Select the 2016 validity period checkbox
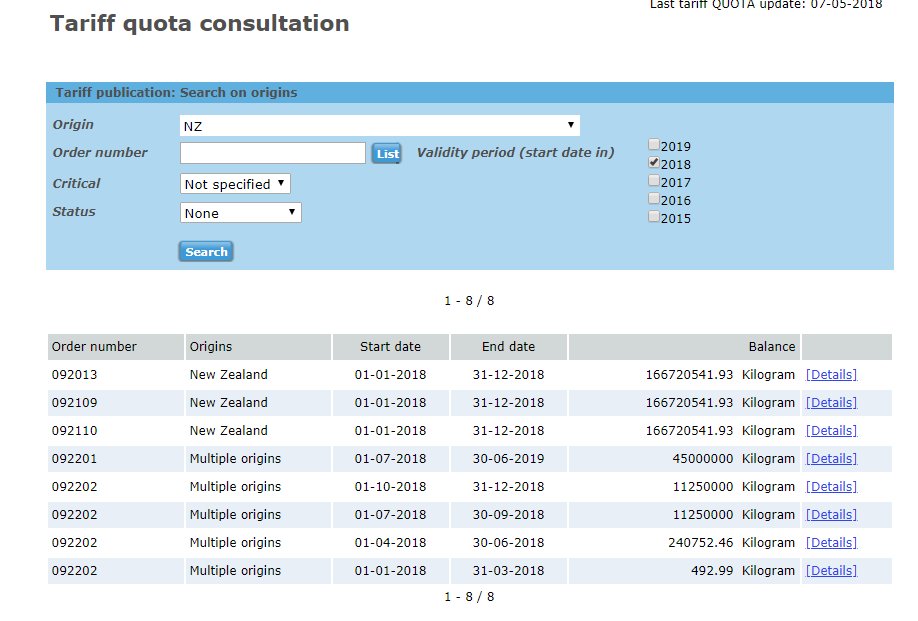Image resolution: width=918 pixels, height=621 pixels. (x=654, y=199)
